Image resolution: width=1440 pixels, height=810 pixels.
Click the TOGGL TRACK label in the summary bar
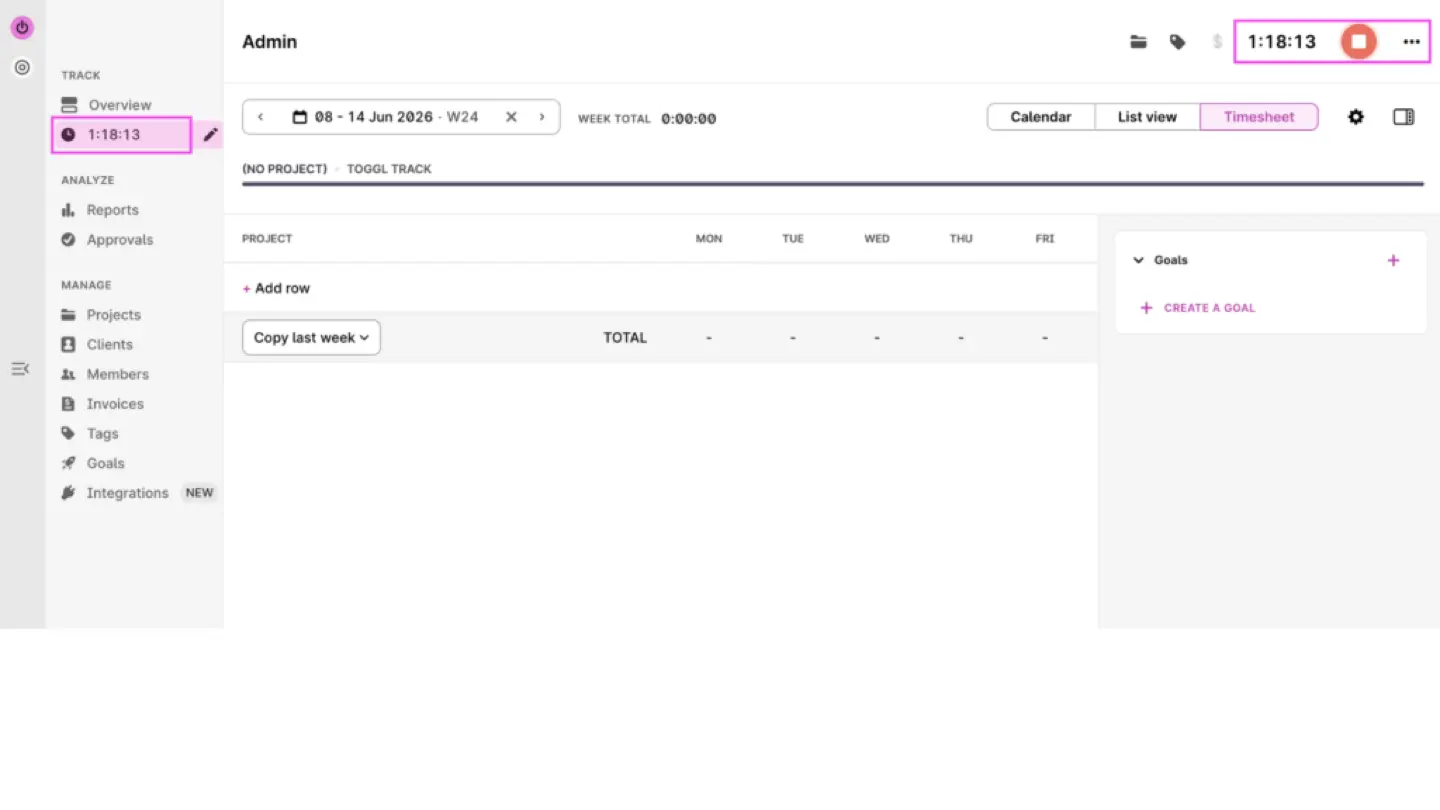click(389, 169)
